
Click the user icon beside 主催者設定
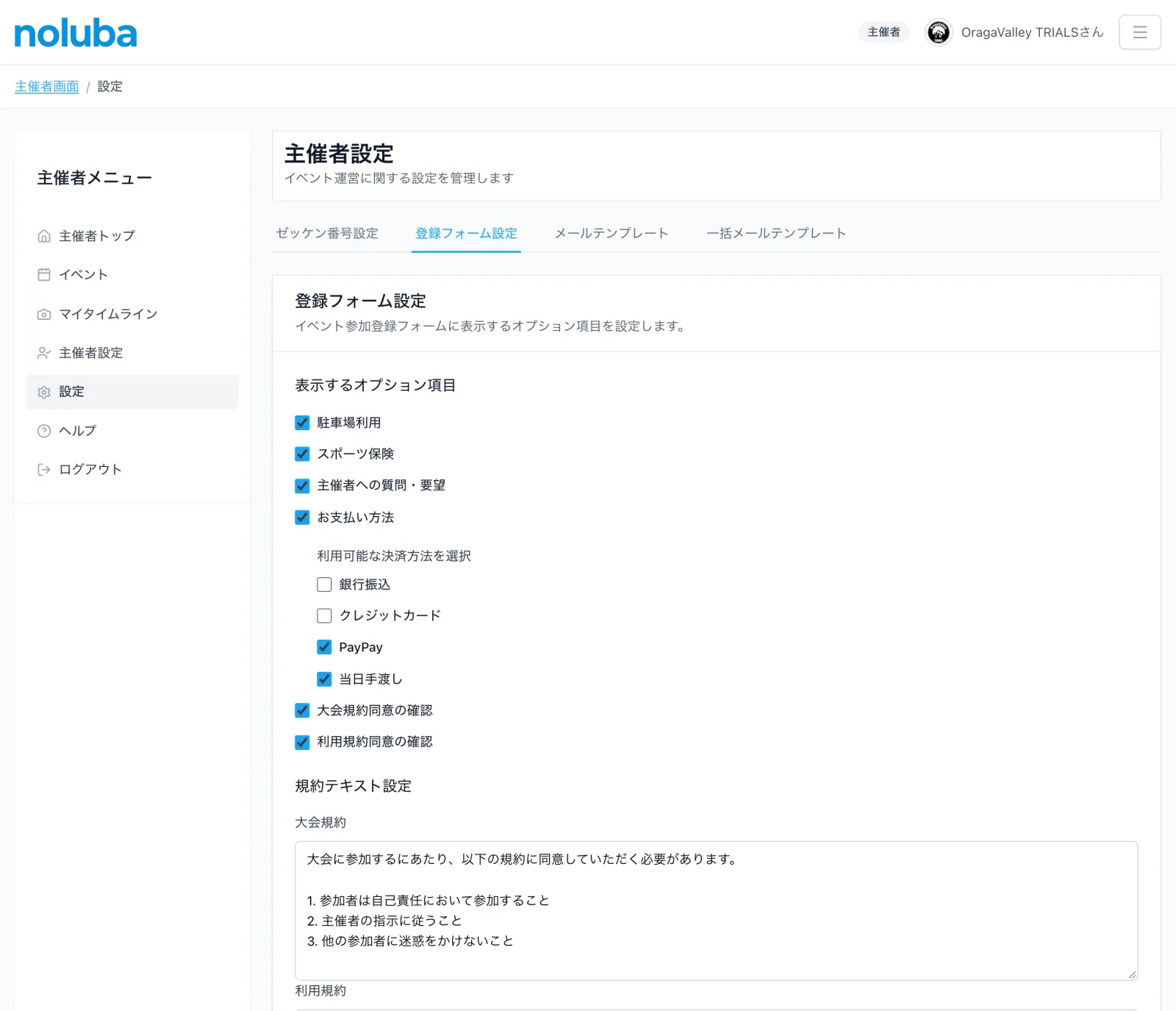pyautogui.click(x=44, y=353)
